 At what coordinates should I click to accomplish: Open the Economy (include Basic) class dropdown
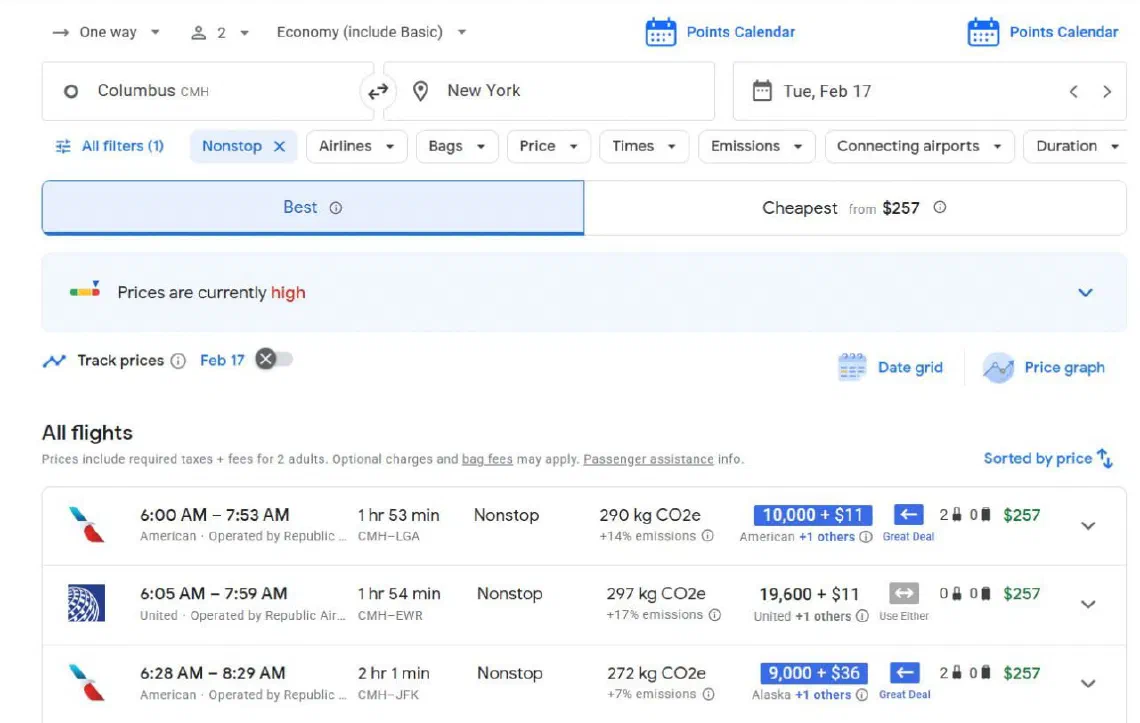371,32
